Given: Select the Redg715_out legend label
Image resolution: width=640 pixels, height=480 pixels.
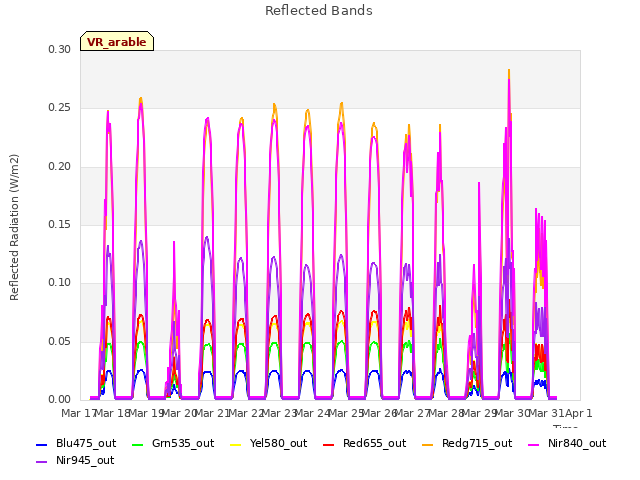Looking at the screenshot, I should [x=477, y=444].
